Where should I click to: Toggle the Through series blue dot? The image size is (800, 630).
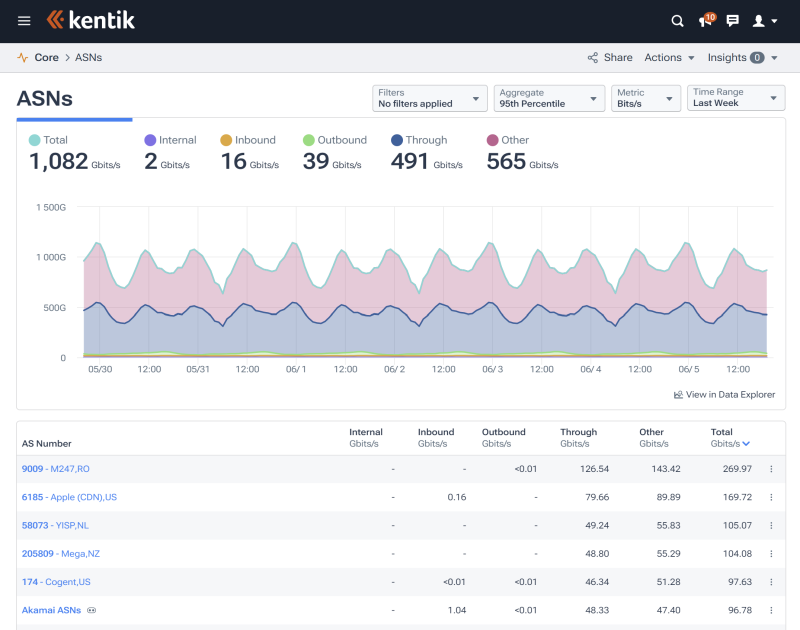point(397,140)
